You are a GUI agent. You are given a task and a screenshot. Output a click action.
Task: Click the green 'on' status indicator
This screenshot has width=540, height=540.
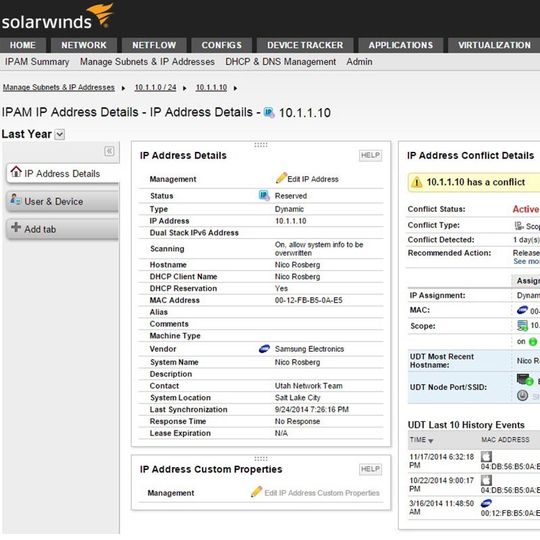pyautogui.click(x=533, y=342)
